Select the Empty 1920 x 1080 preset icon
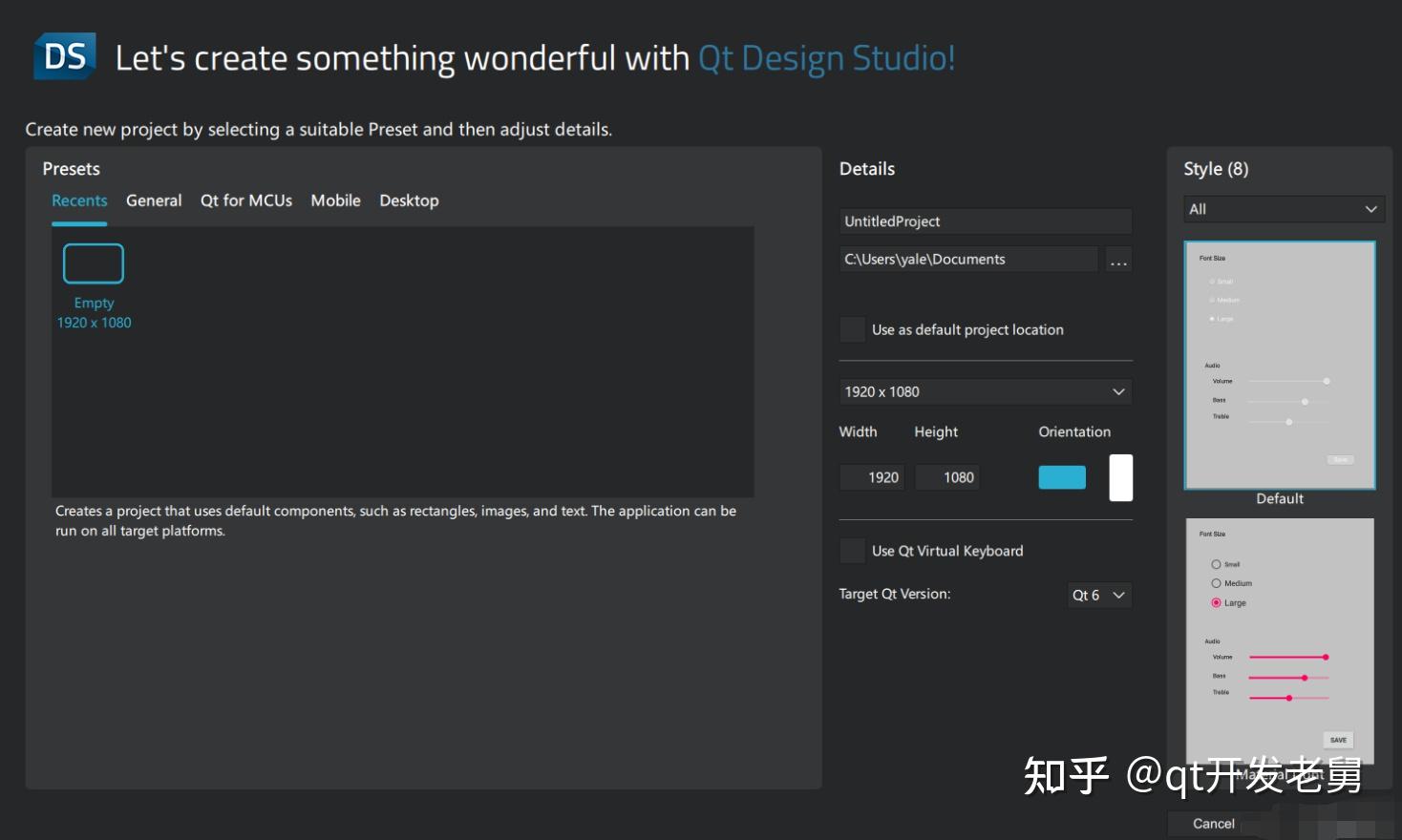Viewport: 1402px width, 840px height. (x=94, y=263)
